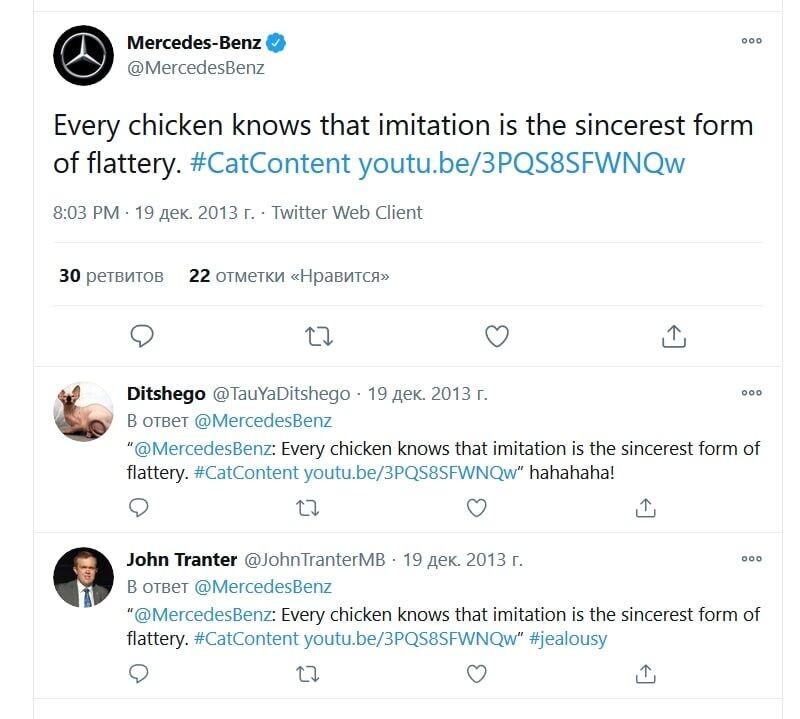This screenshot has height=719, width=800.
Task: Open the youtu.be link in main tweet
Action: [521, 163]
